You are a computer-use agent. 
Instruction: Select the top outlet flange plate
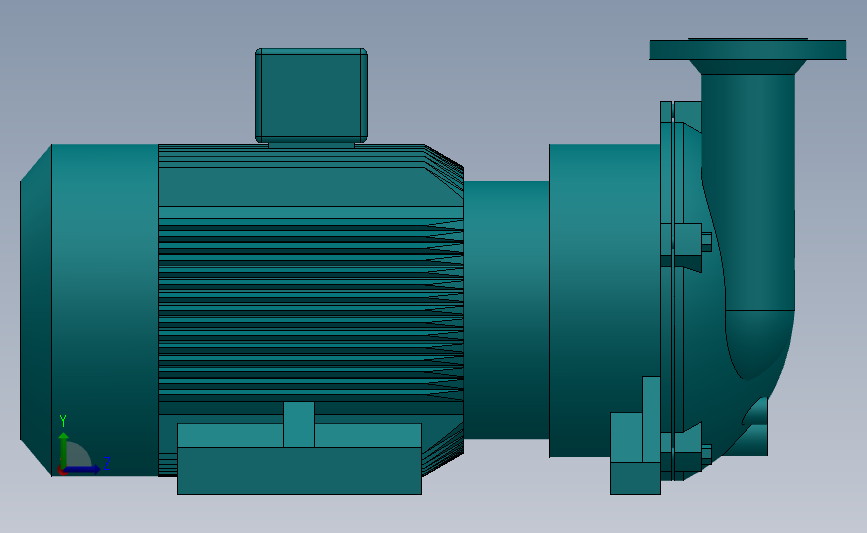[x=748, y=50]
